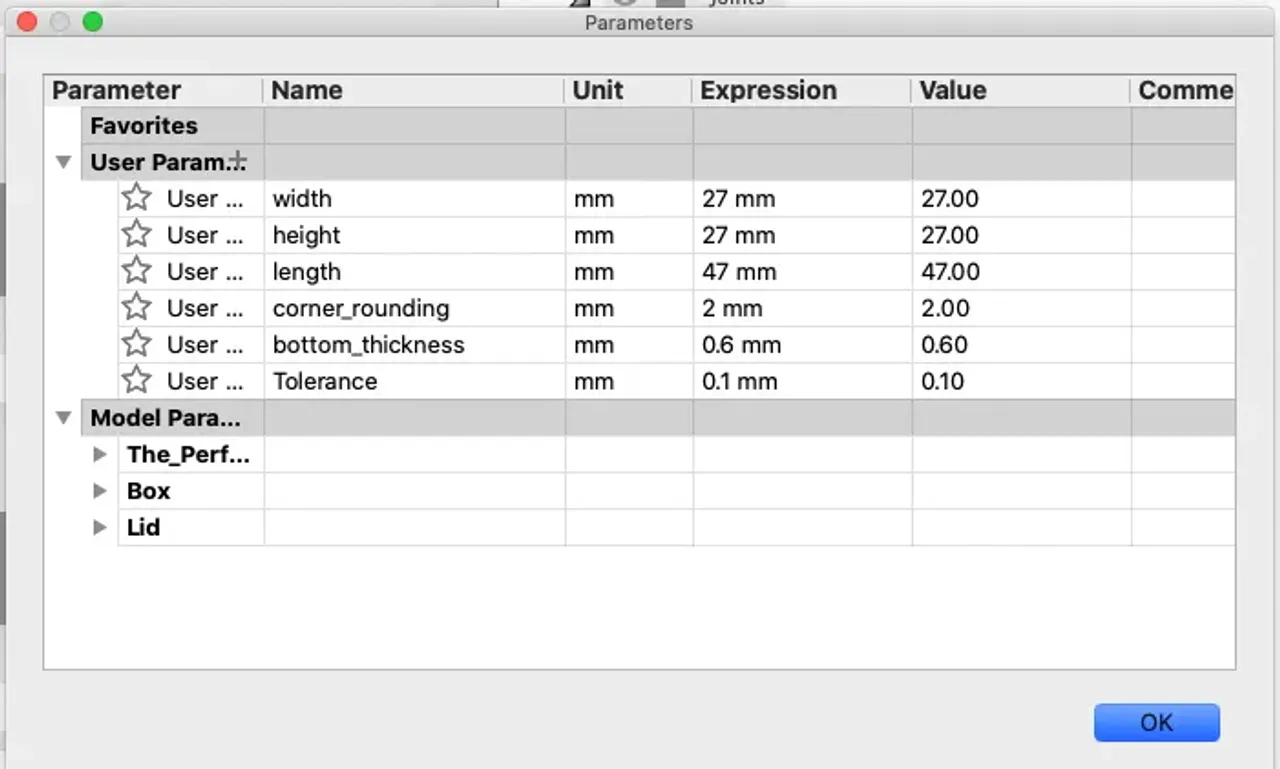Viewport: 1280px width, 769px height.
Task: Add a user parameter with plus icon
Action: pos(238,161)
